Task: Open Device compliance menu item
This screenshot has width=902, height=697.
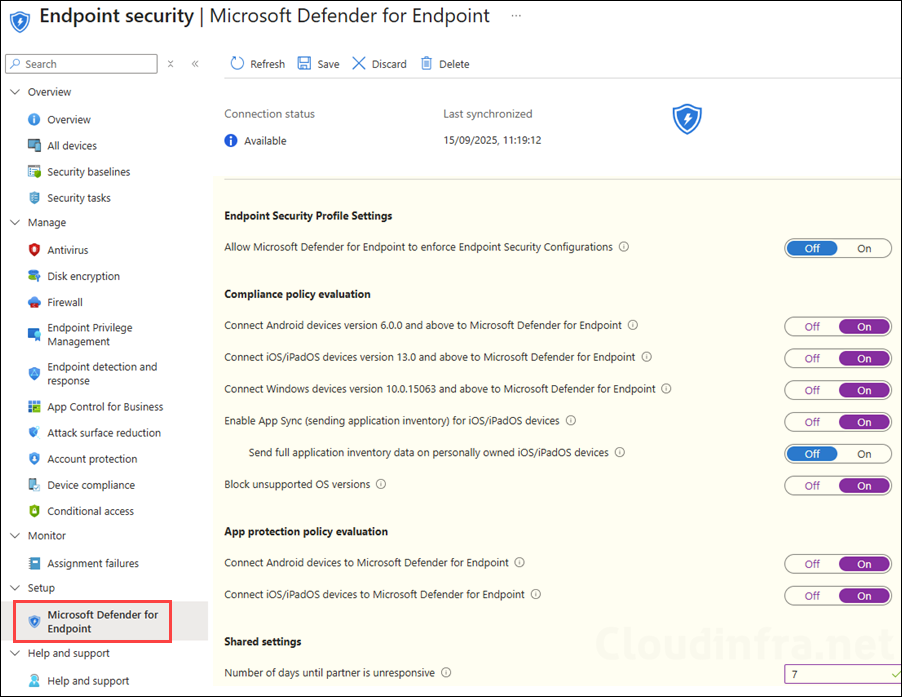Action: pos(91,485)
